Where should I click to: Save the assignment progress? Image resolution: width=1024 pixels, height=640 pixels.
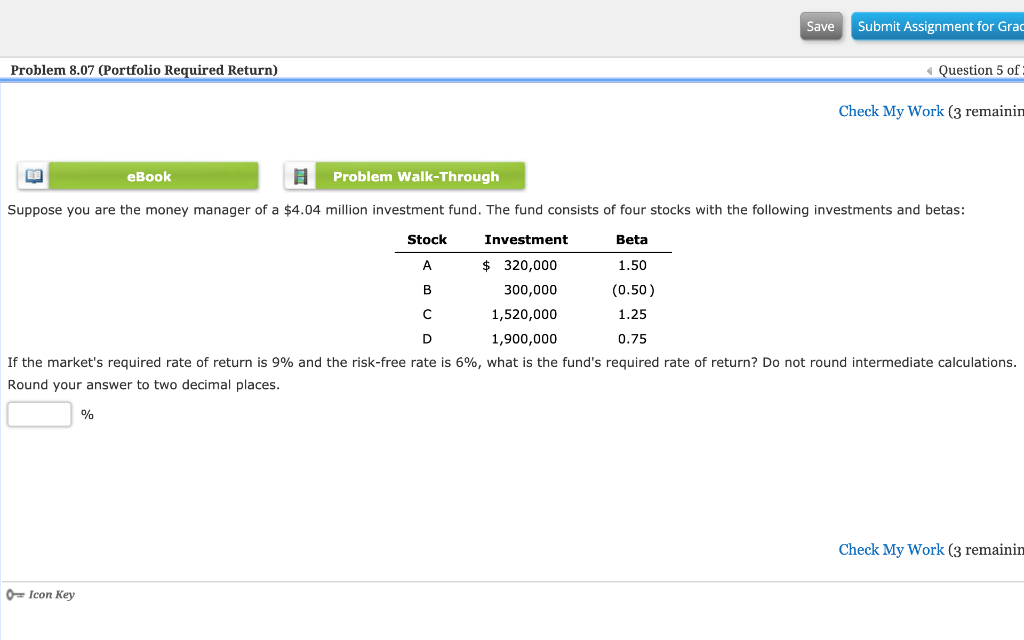coord(821,26)
